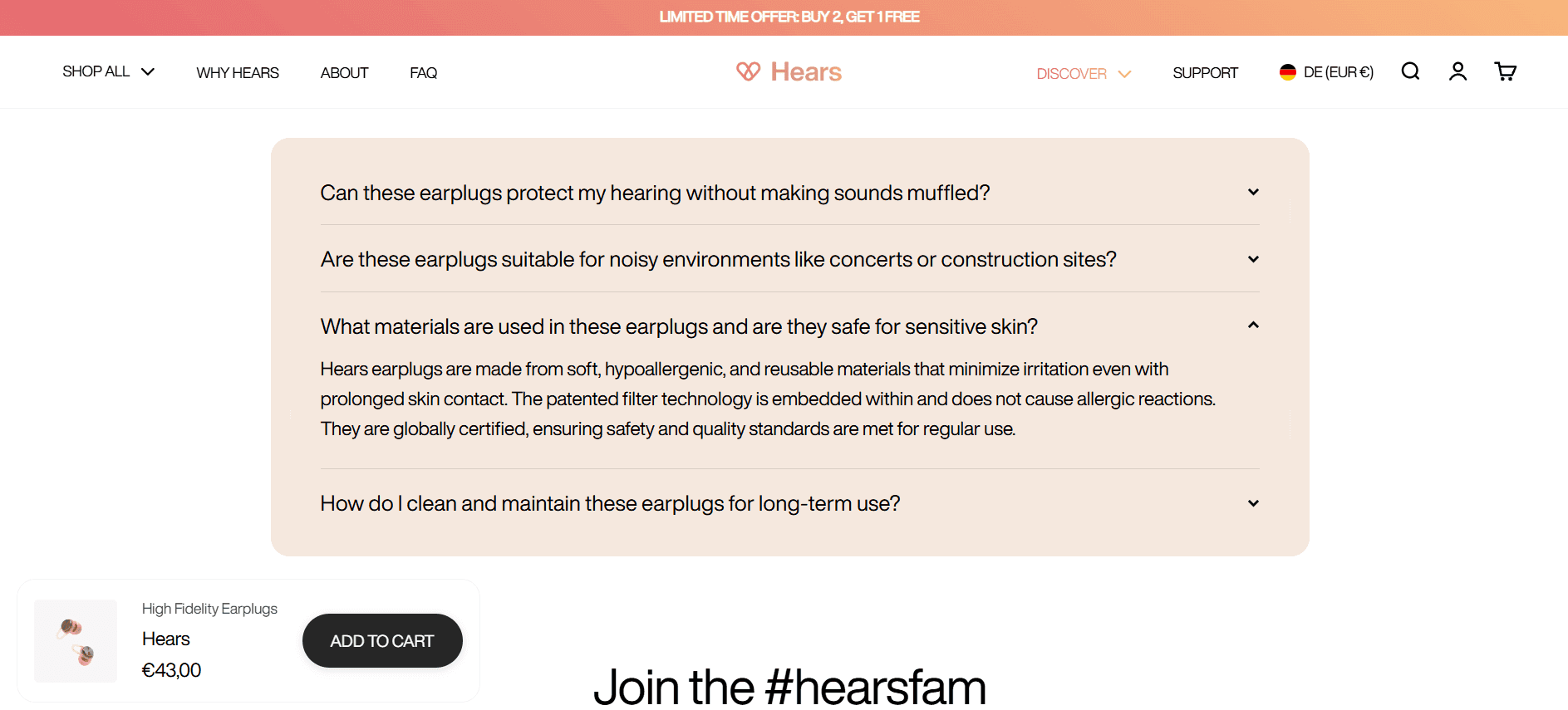Open the About menu item
This screenshot has height=710, width=1568.
344,73
